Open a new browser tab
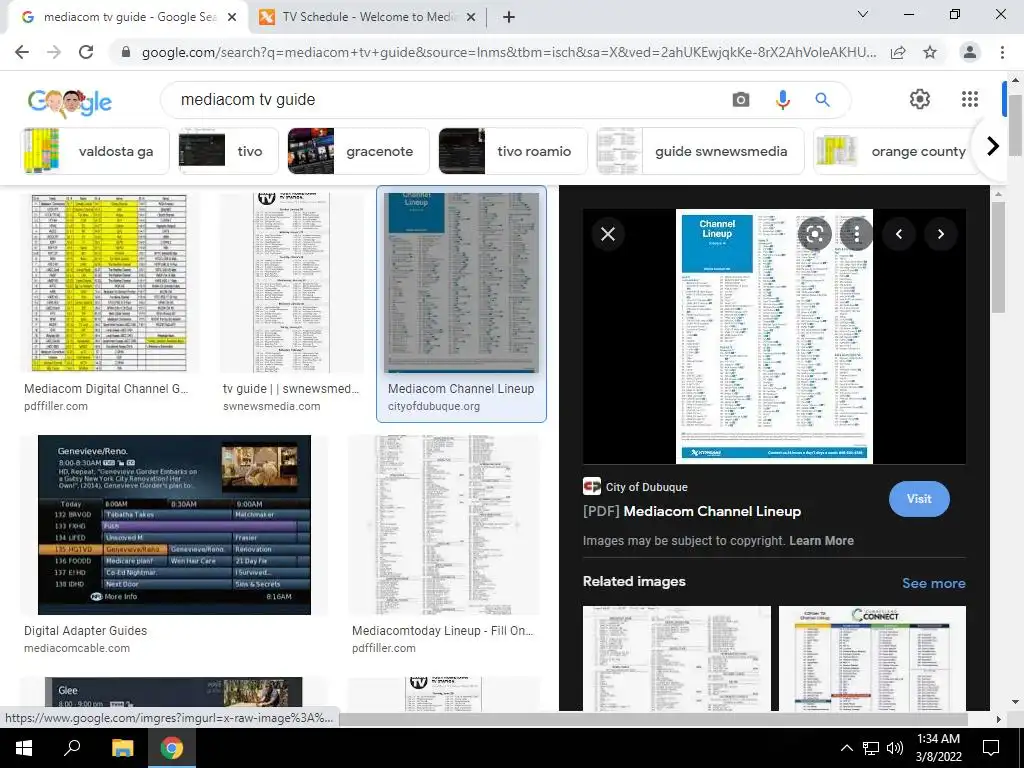1024x768 pixels. [x=509, y=17]
